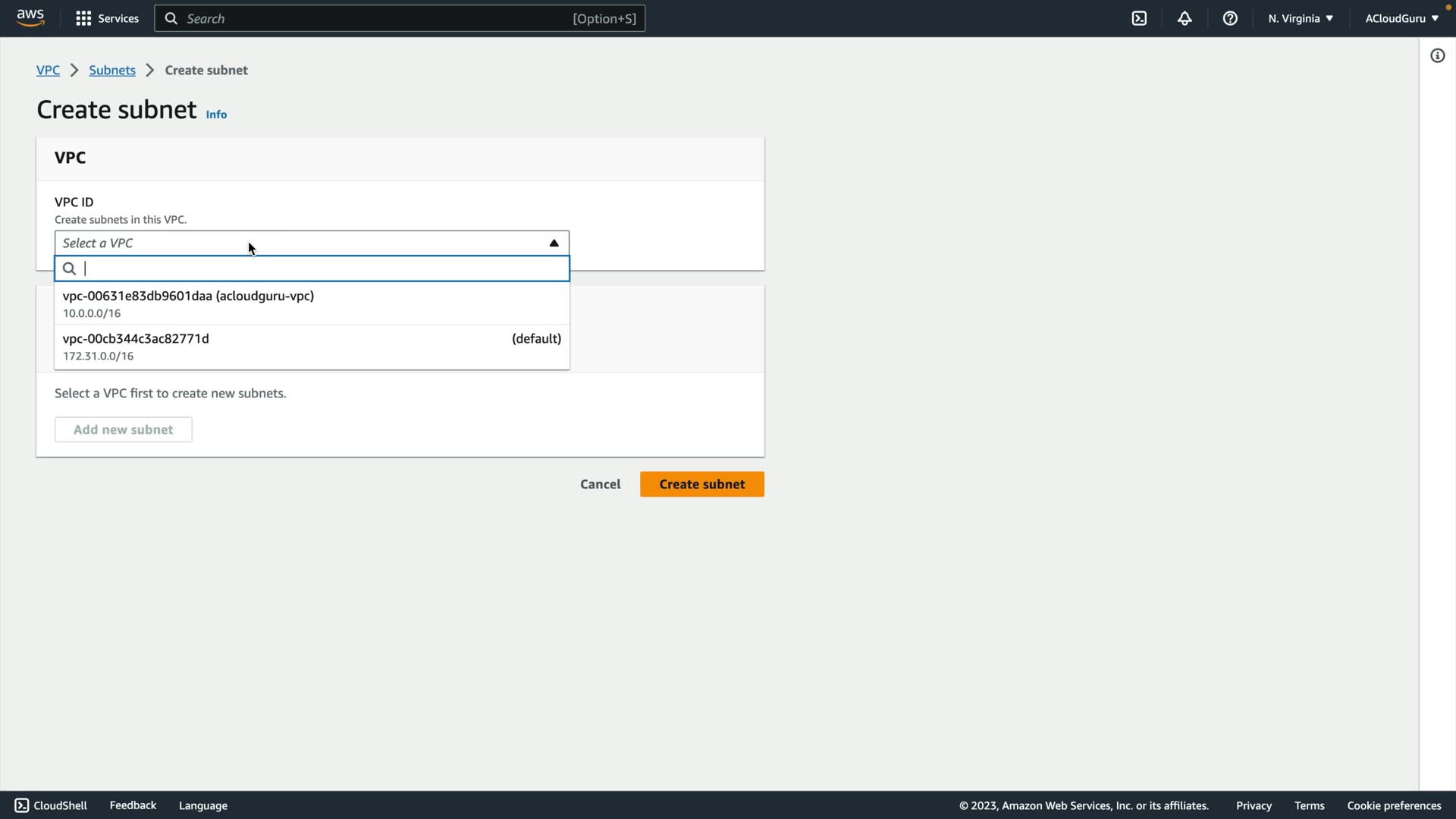This screenshot has width=1456, height=819.
Task: Open the ACloudGuru account menu
Action: [x=1401, y=18]
